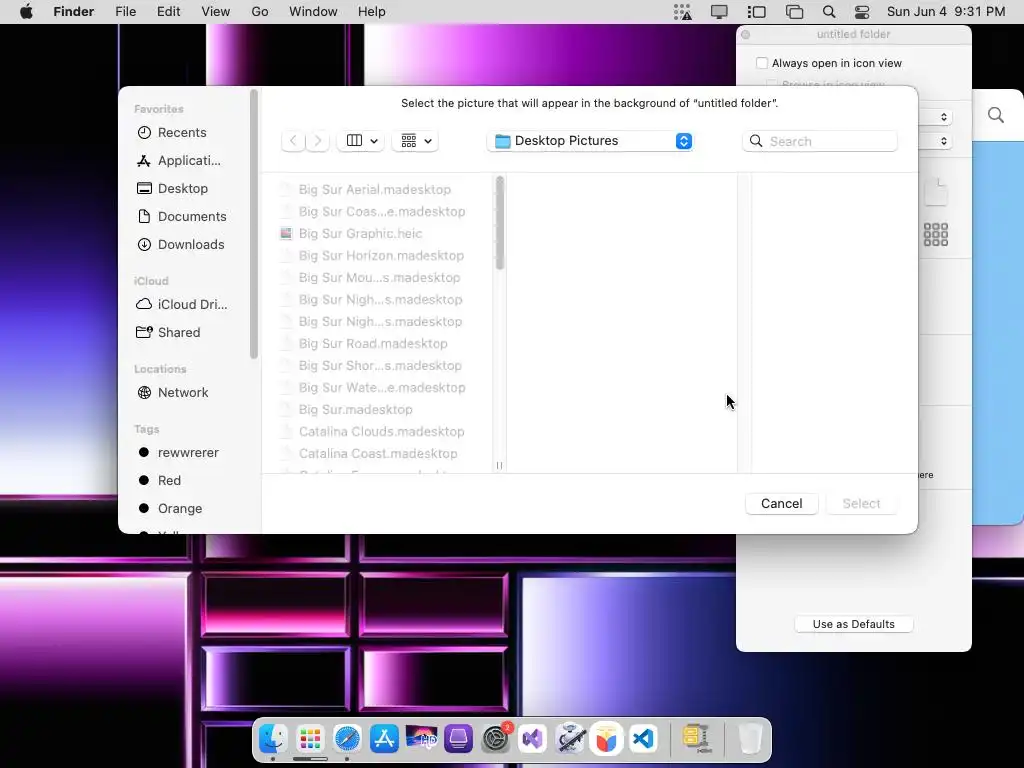
Task: Open the Desktop Pictures location popup
Action: click(x=590, y=141)
